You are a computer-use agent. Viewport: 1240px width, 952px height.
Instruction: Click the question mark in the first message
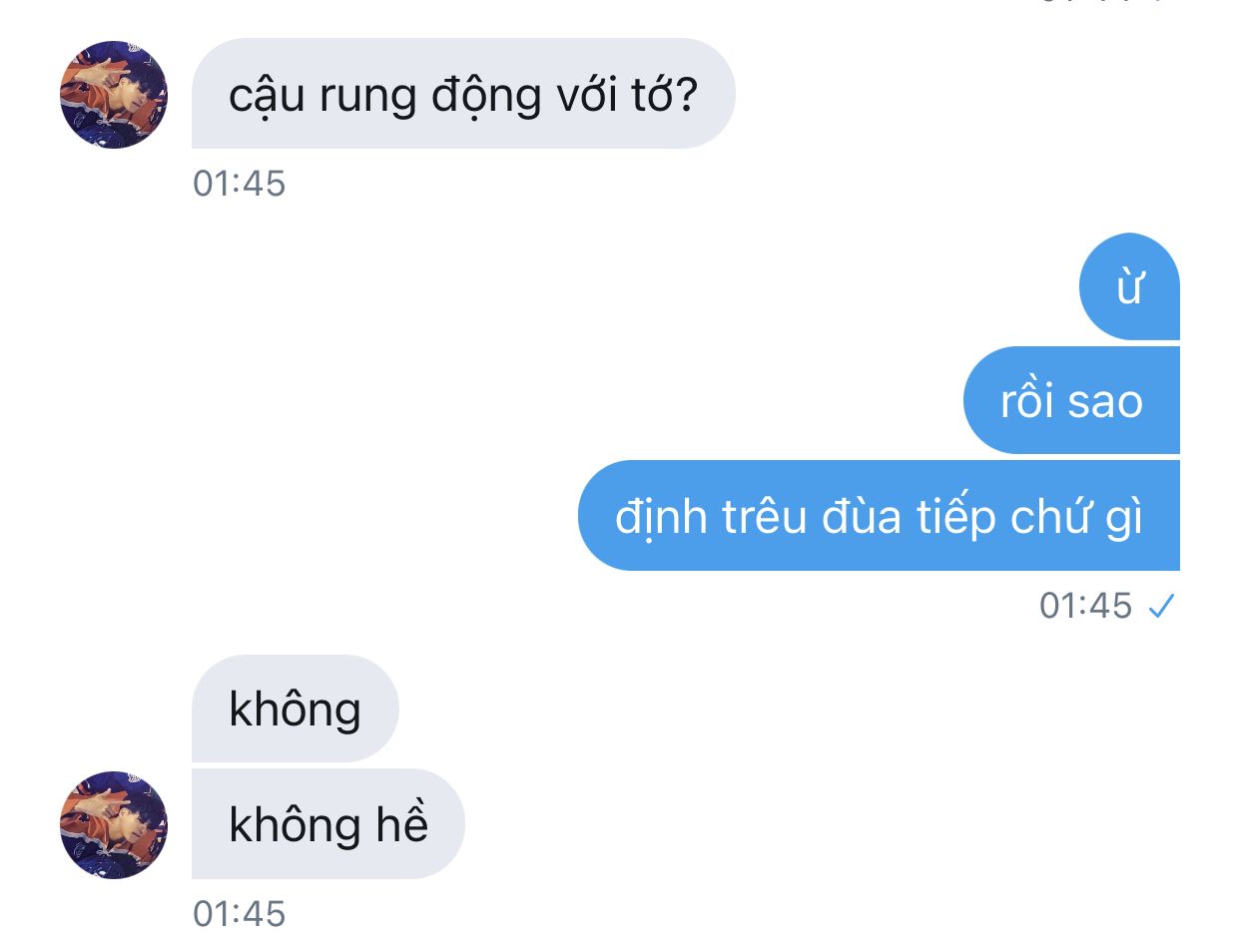685,95
